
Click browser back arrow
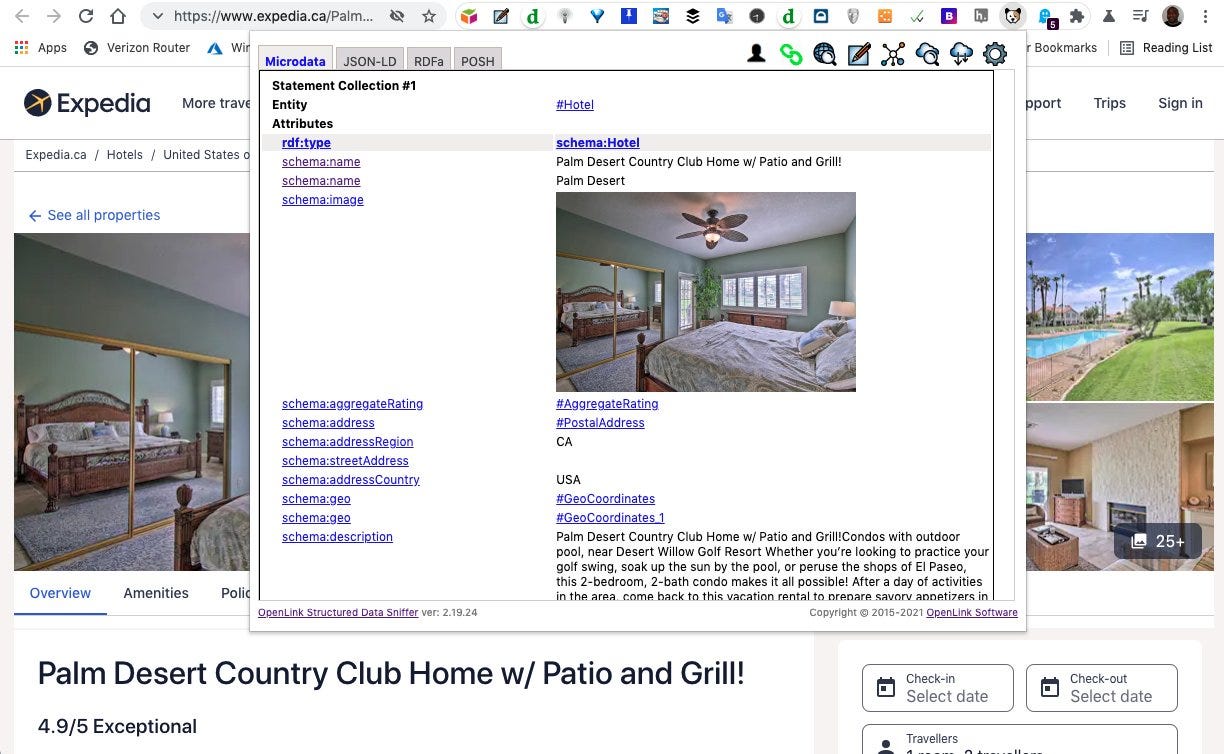[x=22, y=16]
